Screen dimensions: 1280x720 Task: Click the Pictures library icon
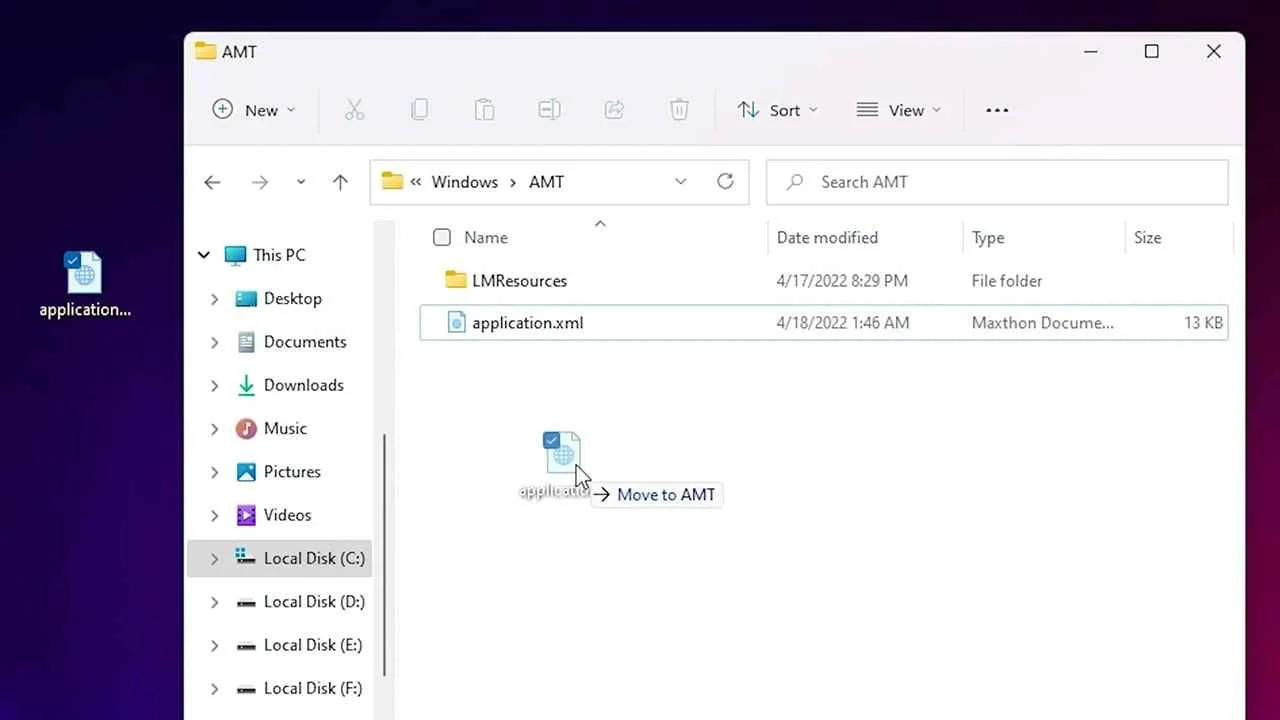pos(246,471)
